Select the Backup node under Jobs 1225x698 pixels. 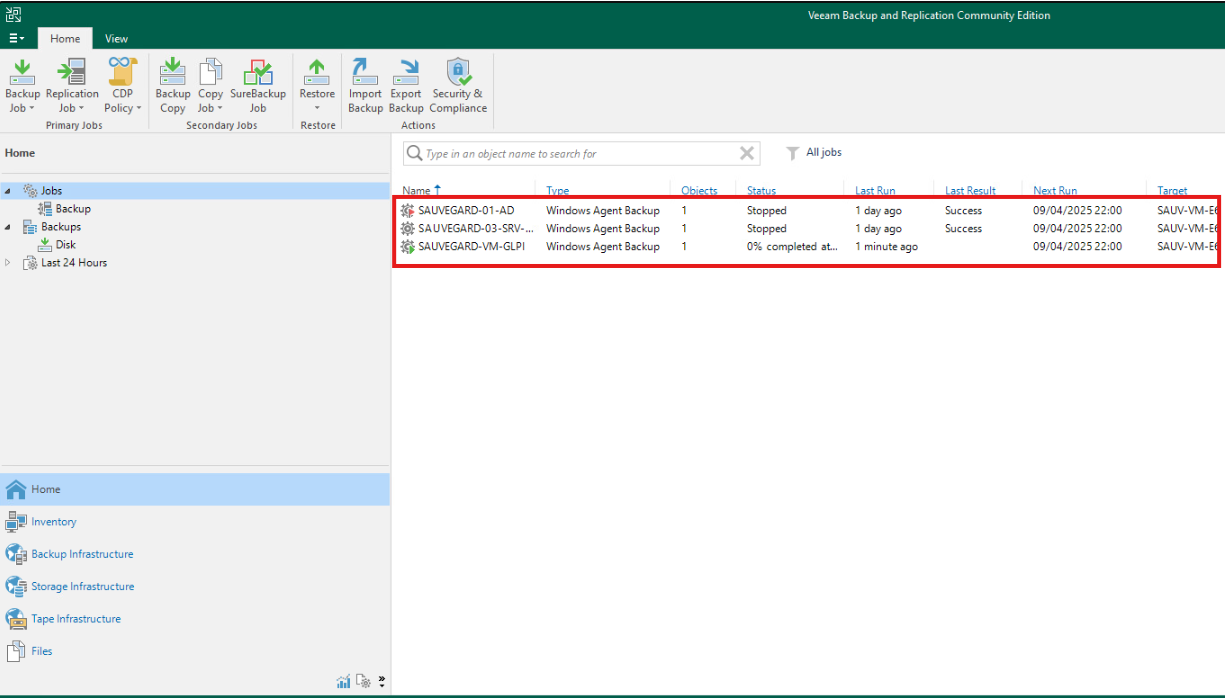73,209
